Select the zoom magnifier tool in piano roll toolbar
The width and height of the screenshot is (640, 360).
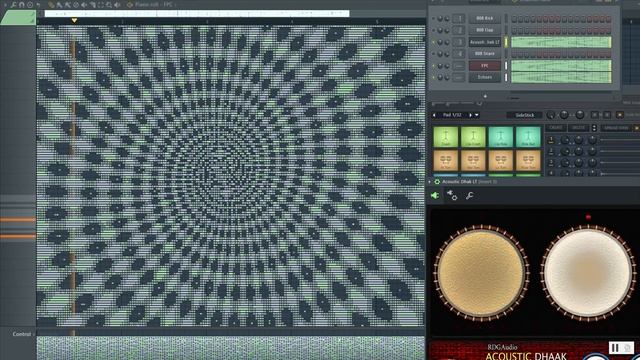(x=109, y=5)
